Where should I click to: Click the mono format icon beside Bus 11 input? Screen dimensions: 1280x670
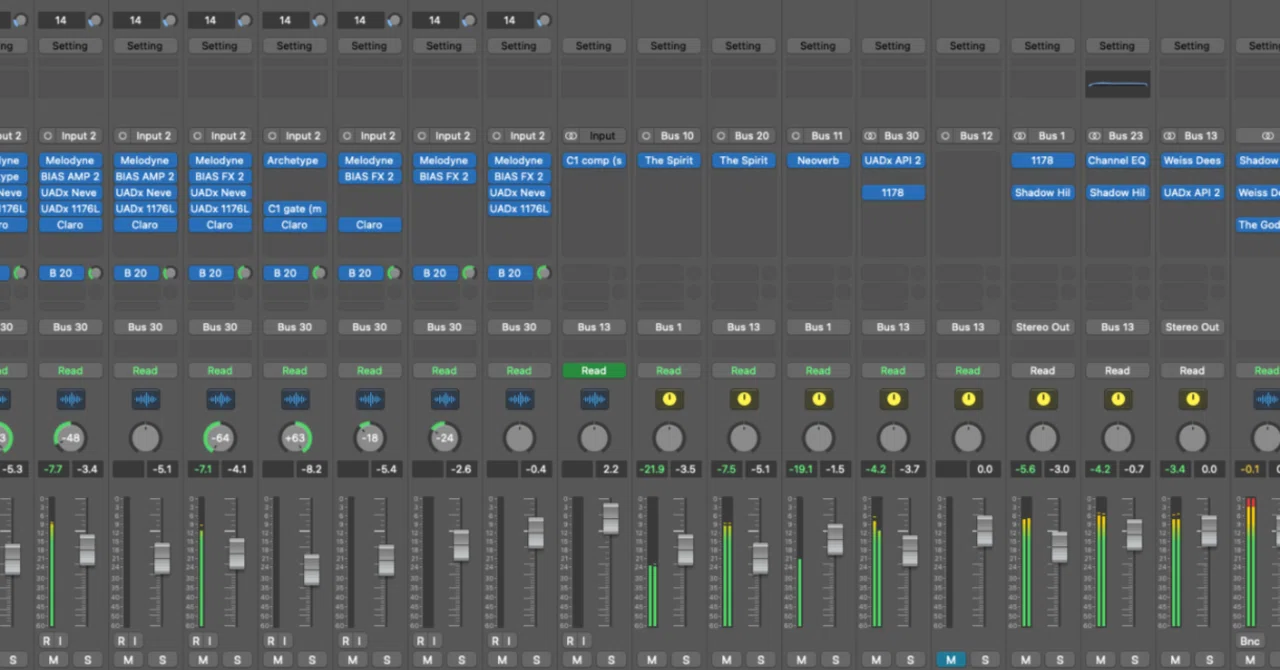795,136
